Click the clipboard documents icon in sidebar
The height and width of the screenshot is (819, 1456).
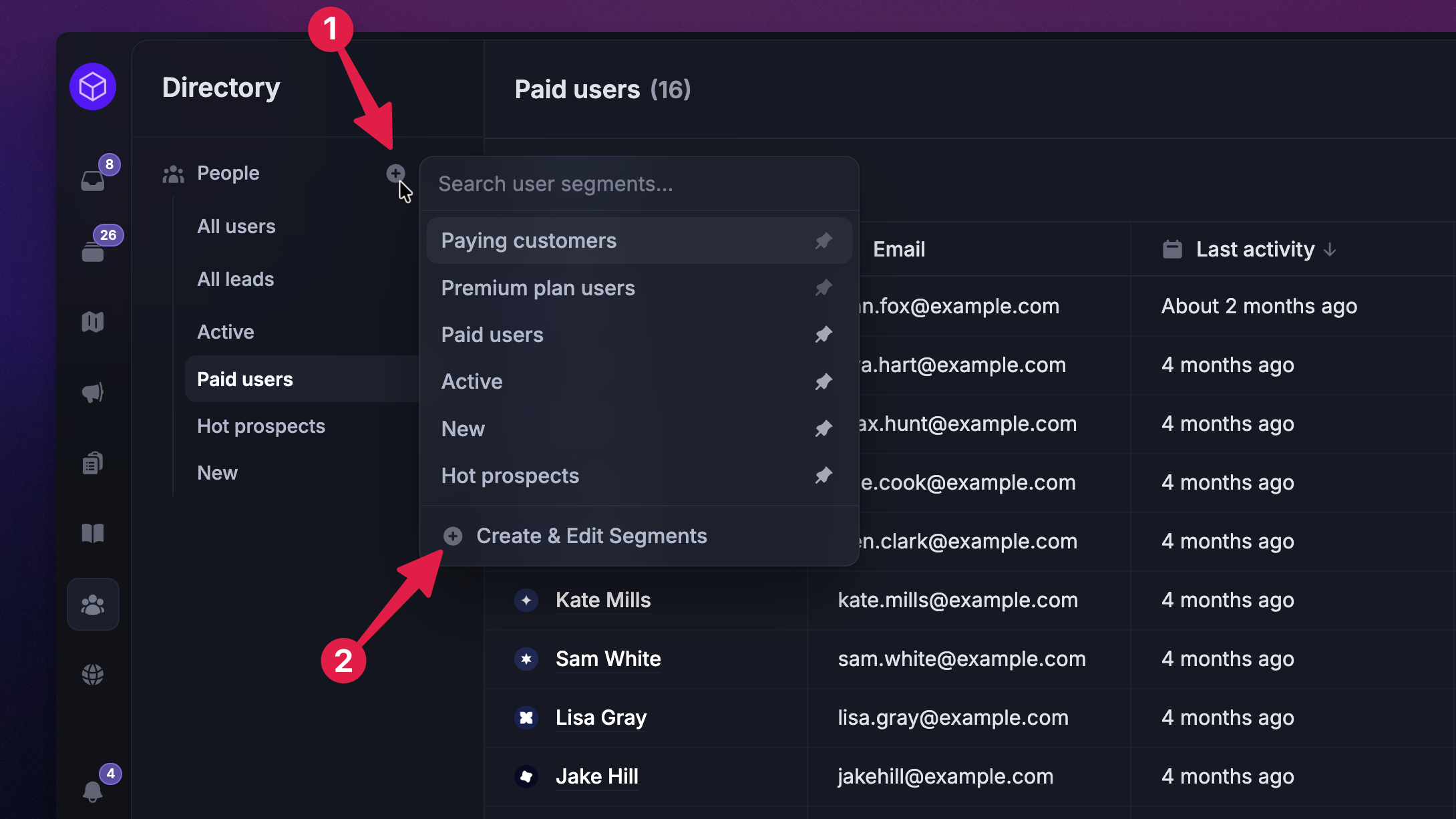click(x=93, y=463)
